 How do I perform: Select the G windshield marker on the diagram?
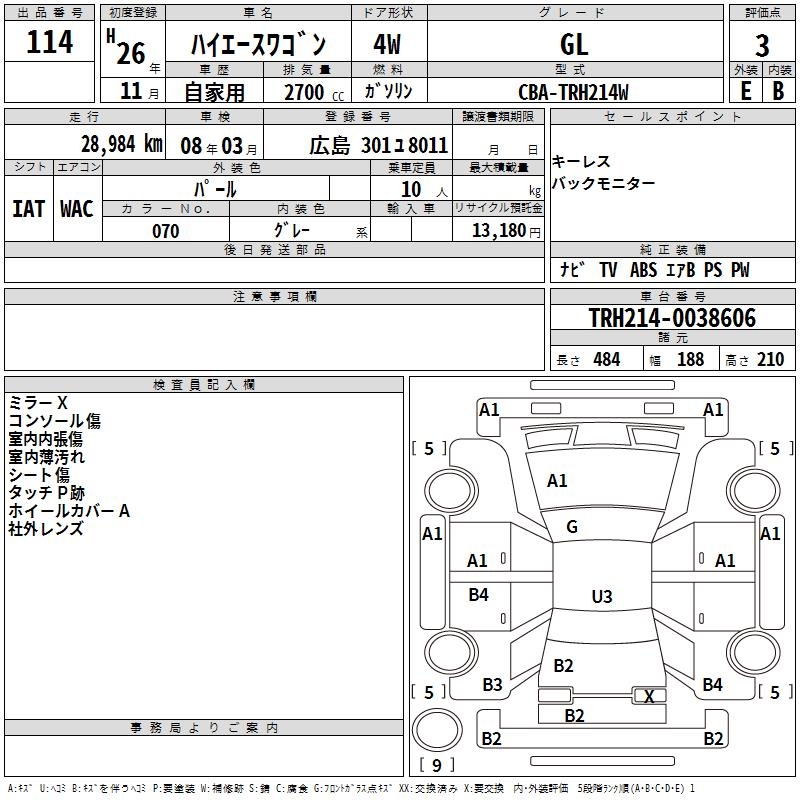tap(572, 527)
